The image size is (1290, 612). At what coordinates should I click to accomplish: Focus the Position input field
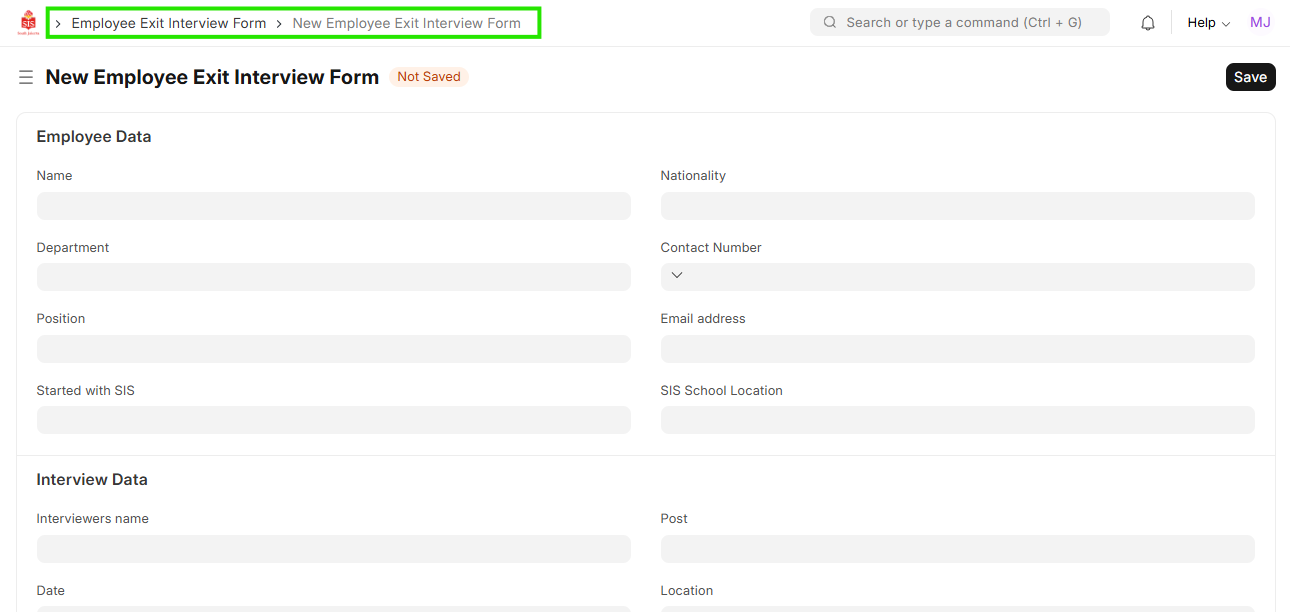coord(333,349)
